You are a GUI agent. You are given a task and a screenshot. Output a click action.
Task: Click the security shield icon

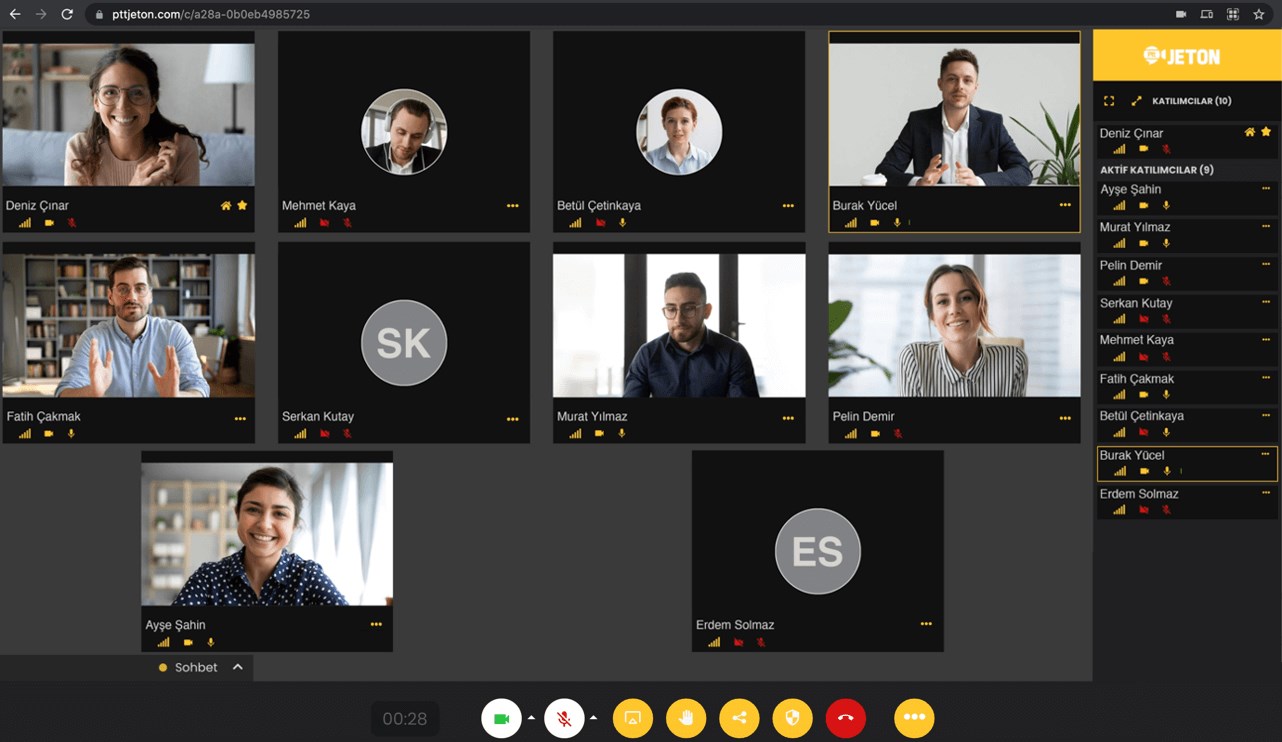point(793,718)
